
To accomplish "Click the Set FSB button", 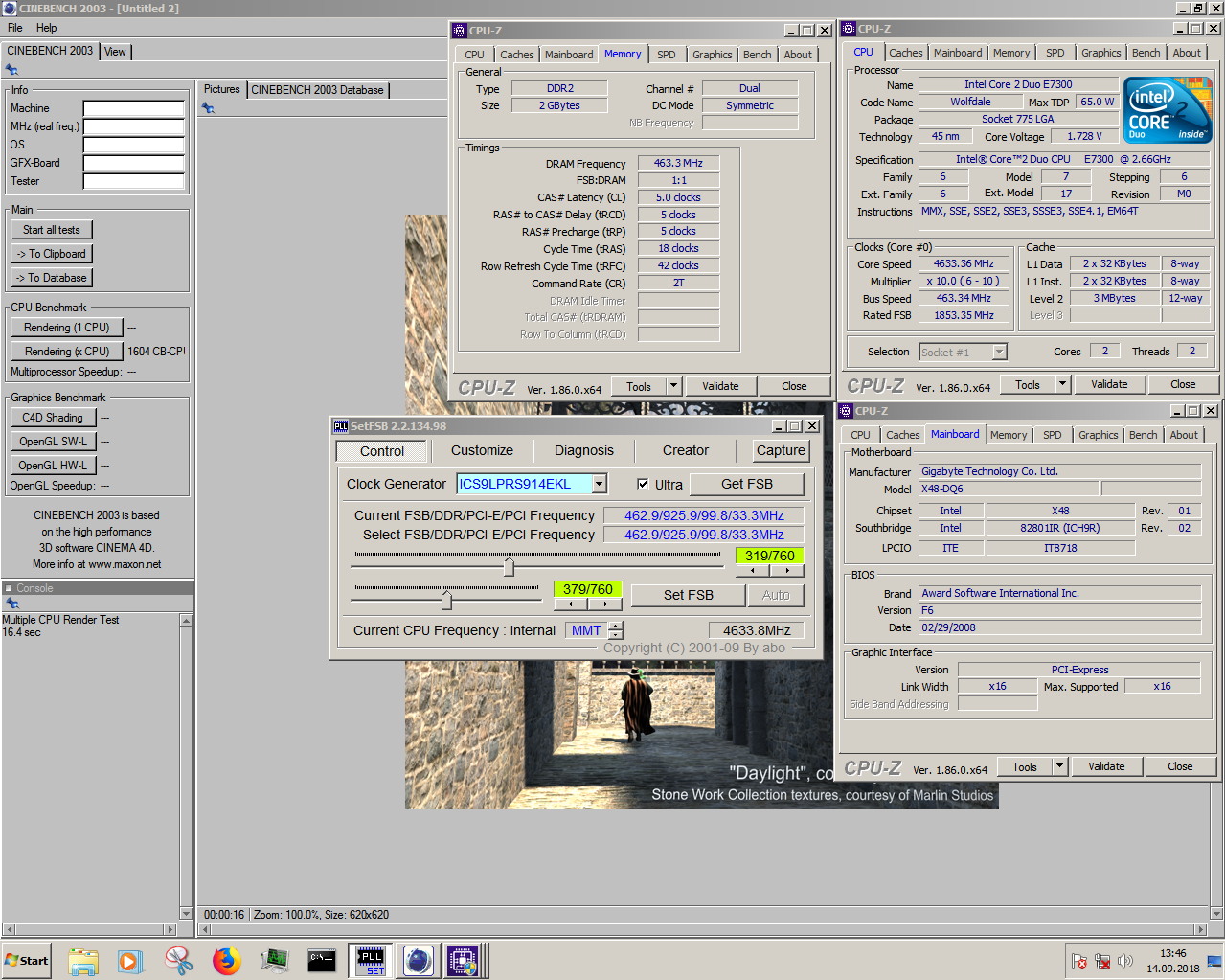I will pos(688,595).
